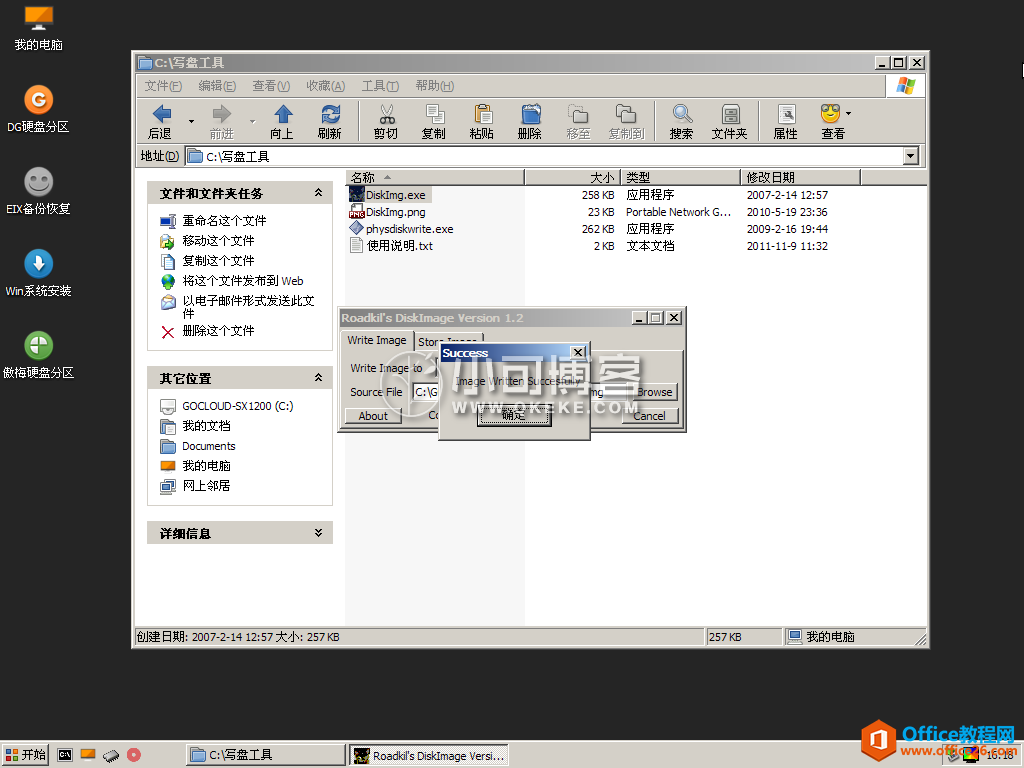
Task: Click the 开始 Start button
Action: click(25, 755)
